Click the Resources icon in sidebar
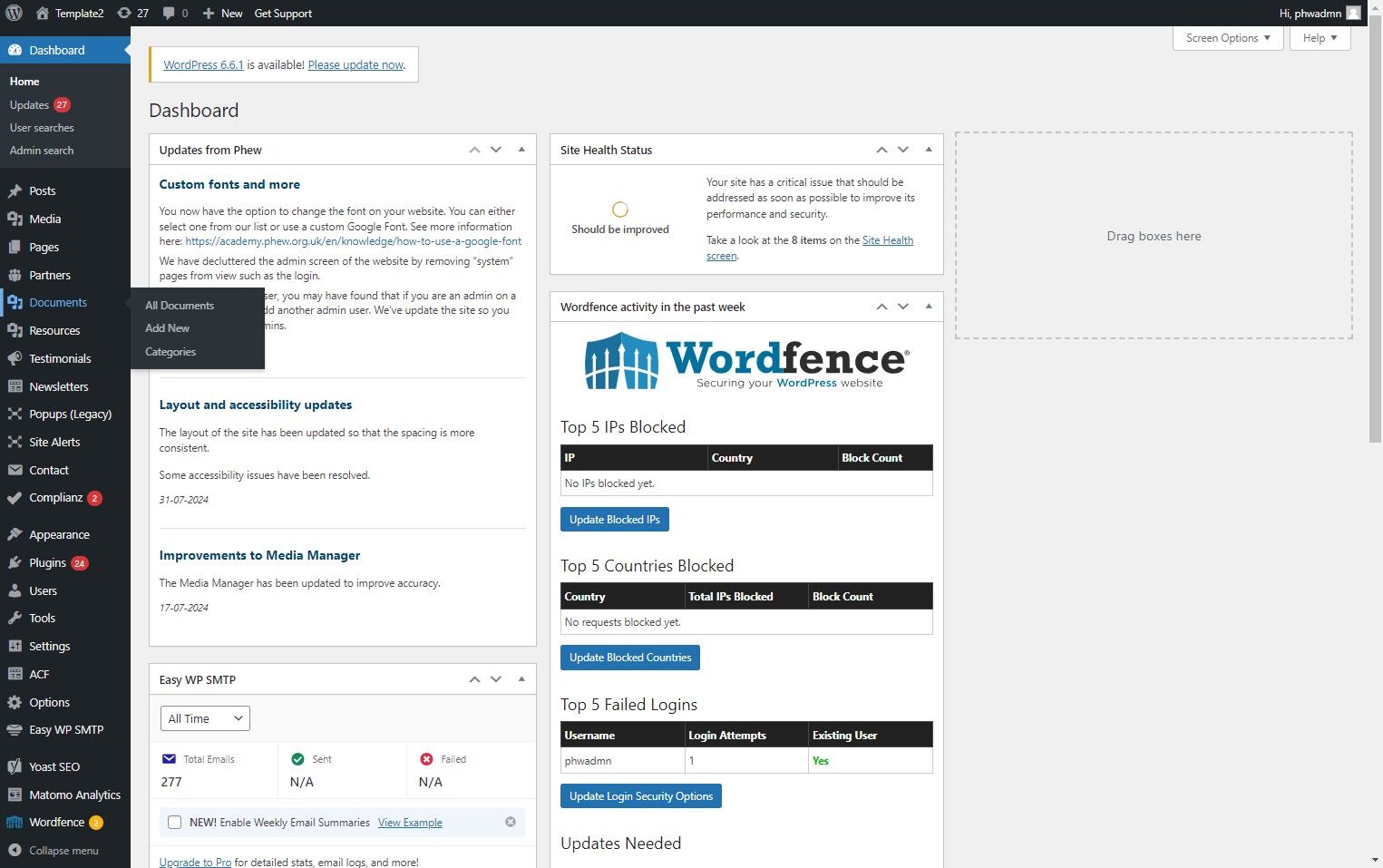Screen dimensions: 1383x868 click(15, 330)
